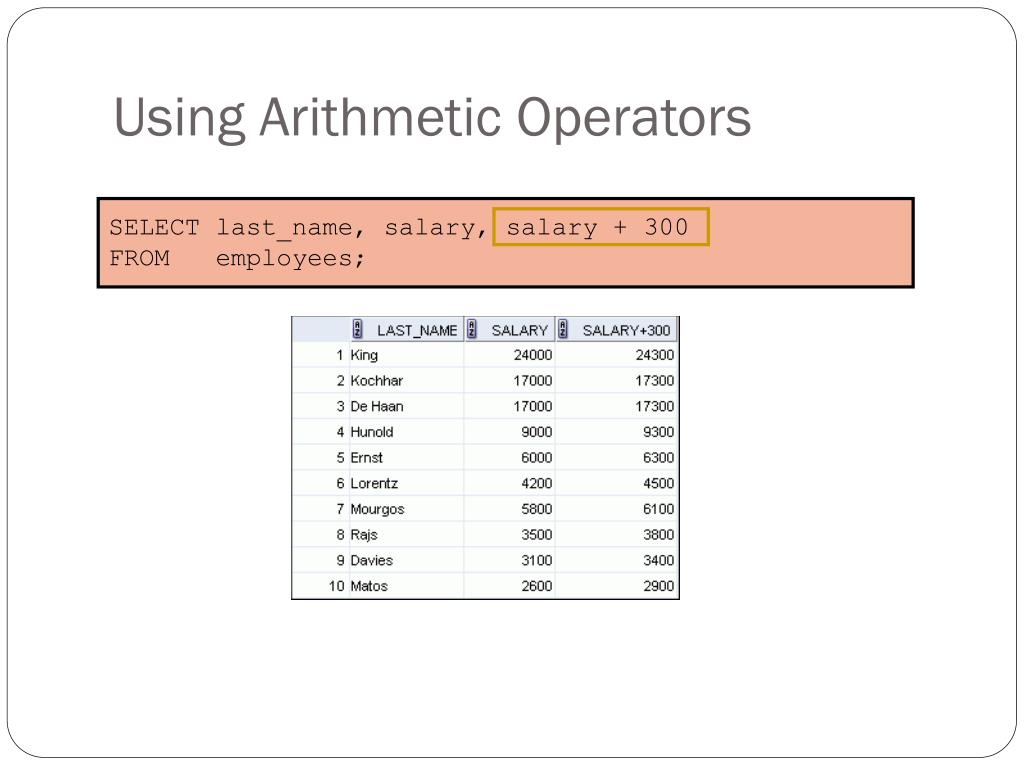Click the sort icon beside SALARY+300 header

[x=563, y=329]
